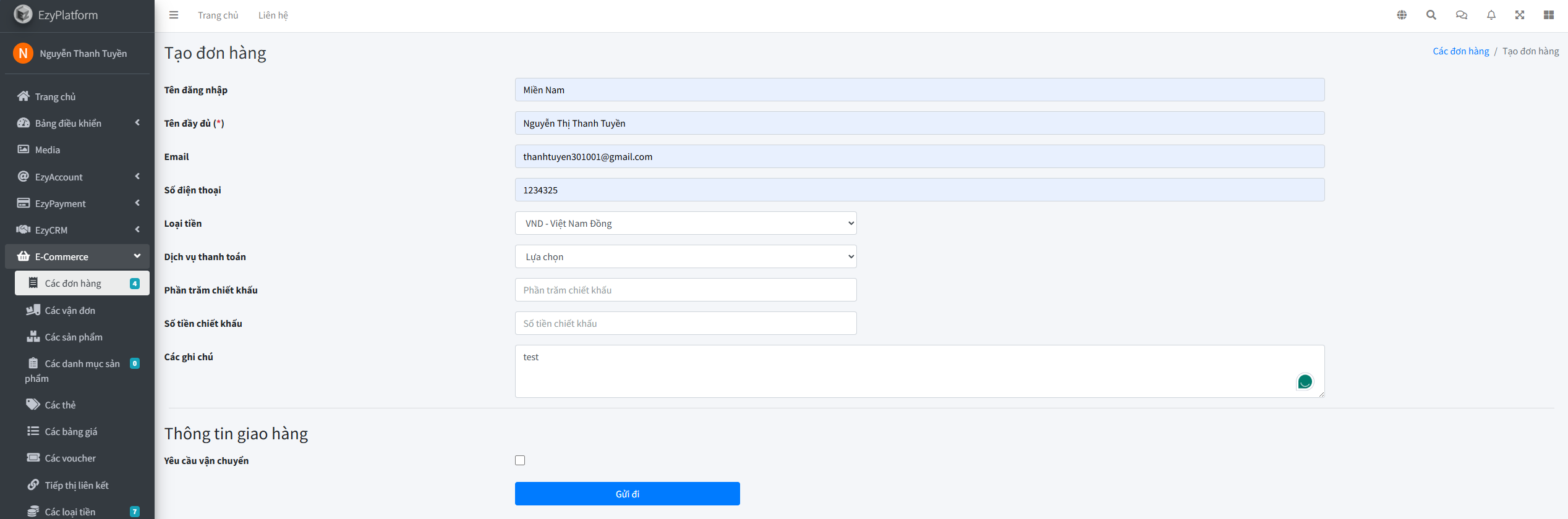
Task: Open the Dịch vụ thanh toán dropdown
Action: 685,256
